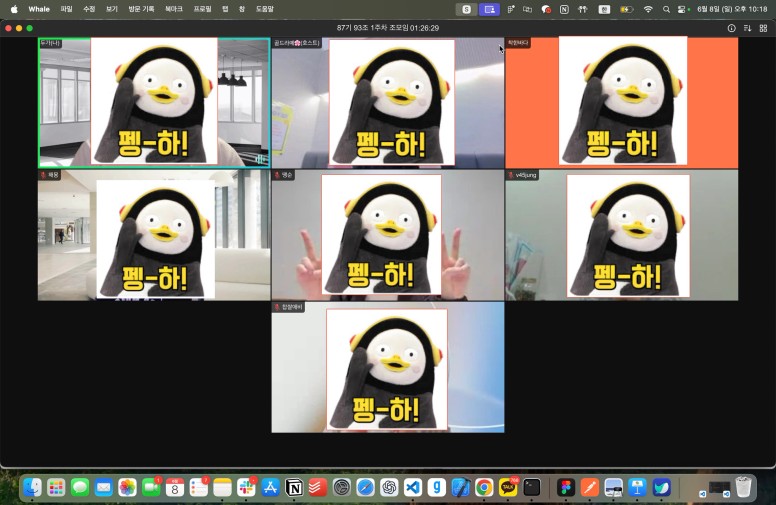
Task: Open Keynote from the dock
Action: (637, 488)
